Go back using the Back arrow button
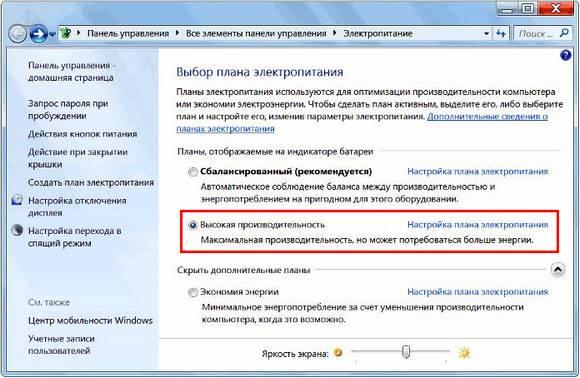Viewport: 580px width, 378px height. (17, 34)
